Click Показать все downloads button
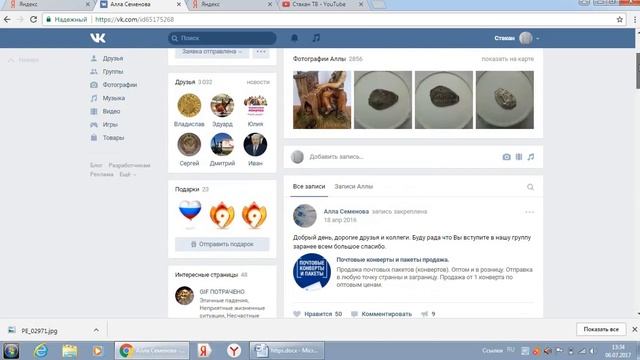This screenshot has height=360, width=640. tap(601, 329)
